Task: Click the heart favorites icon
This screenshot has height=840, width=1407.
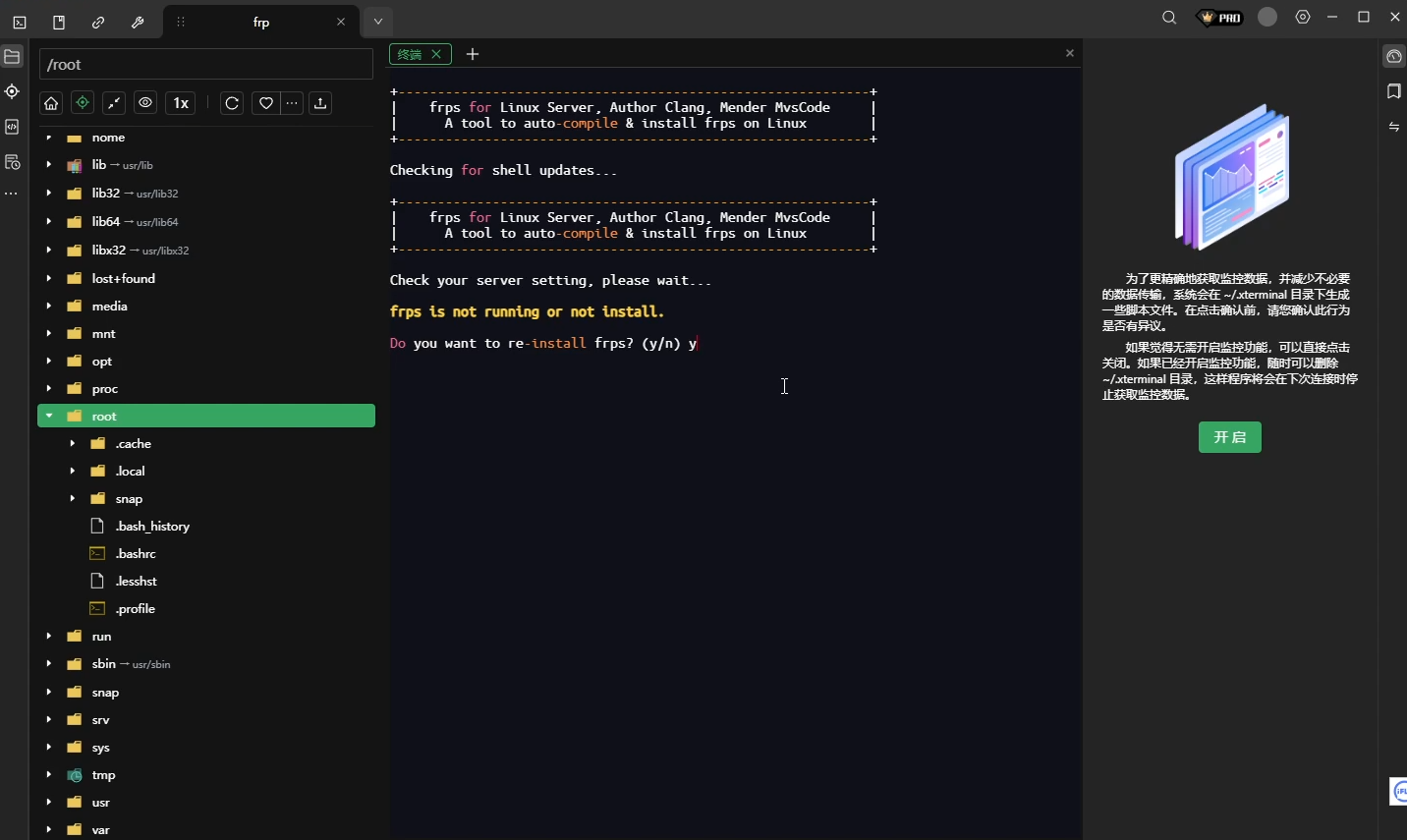Action: (266, 103)
